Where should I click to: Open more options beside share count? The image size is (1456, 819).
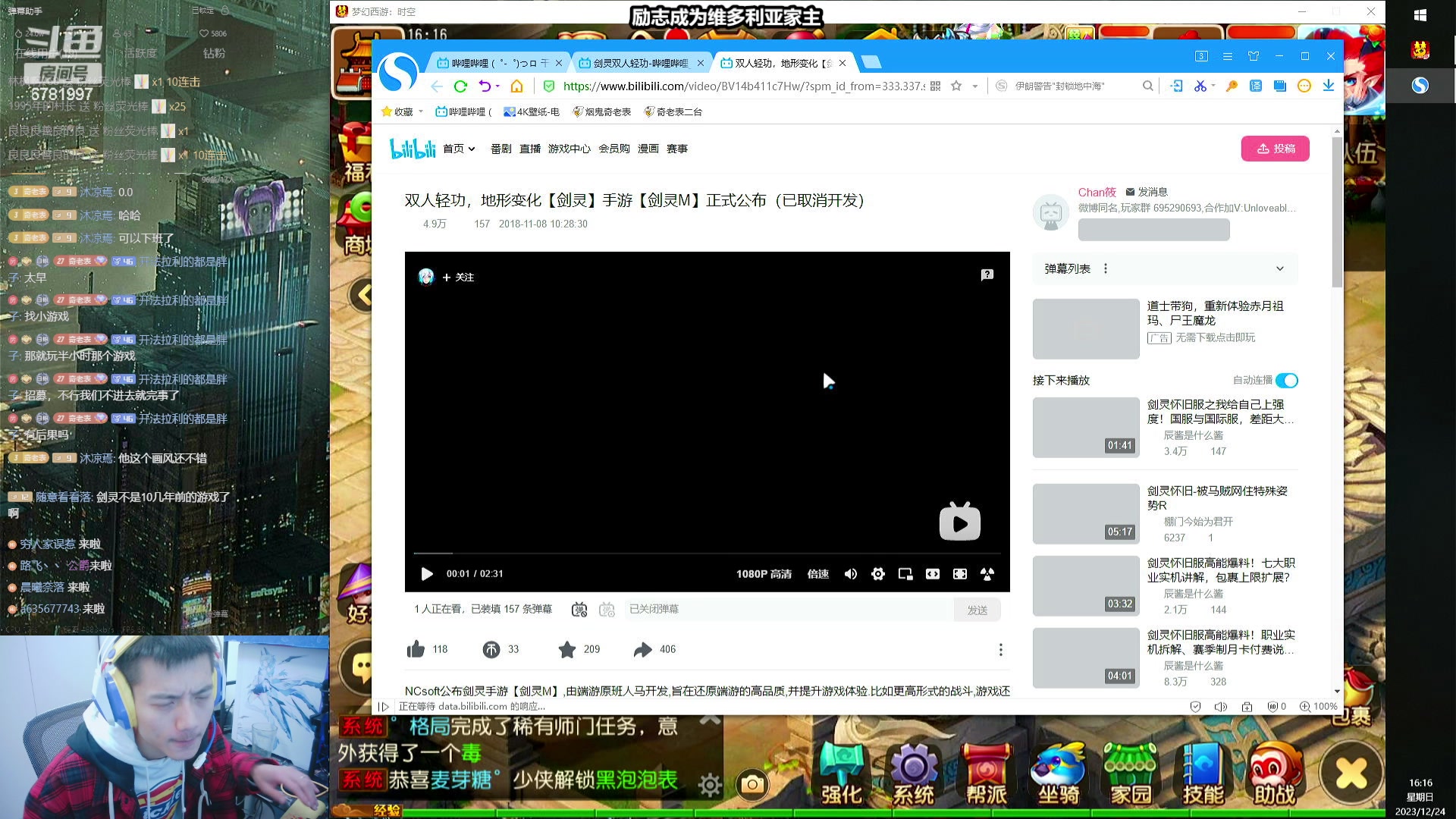click(1000, 650)
